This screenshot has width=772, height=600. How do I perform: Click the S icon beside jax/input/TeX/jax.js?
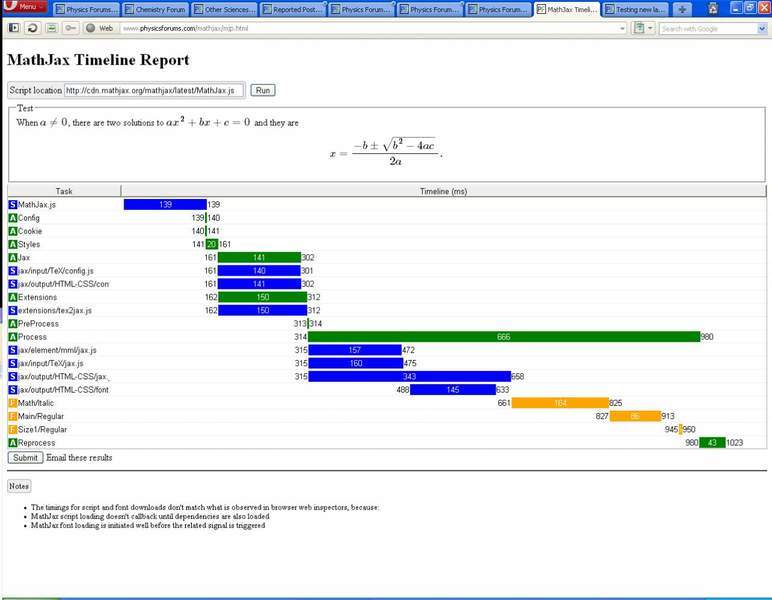(x=13, y=364)
